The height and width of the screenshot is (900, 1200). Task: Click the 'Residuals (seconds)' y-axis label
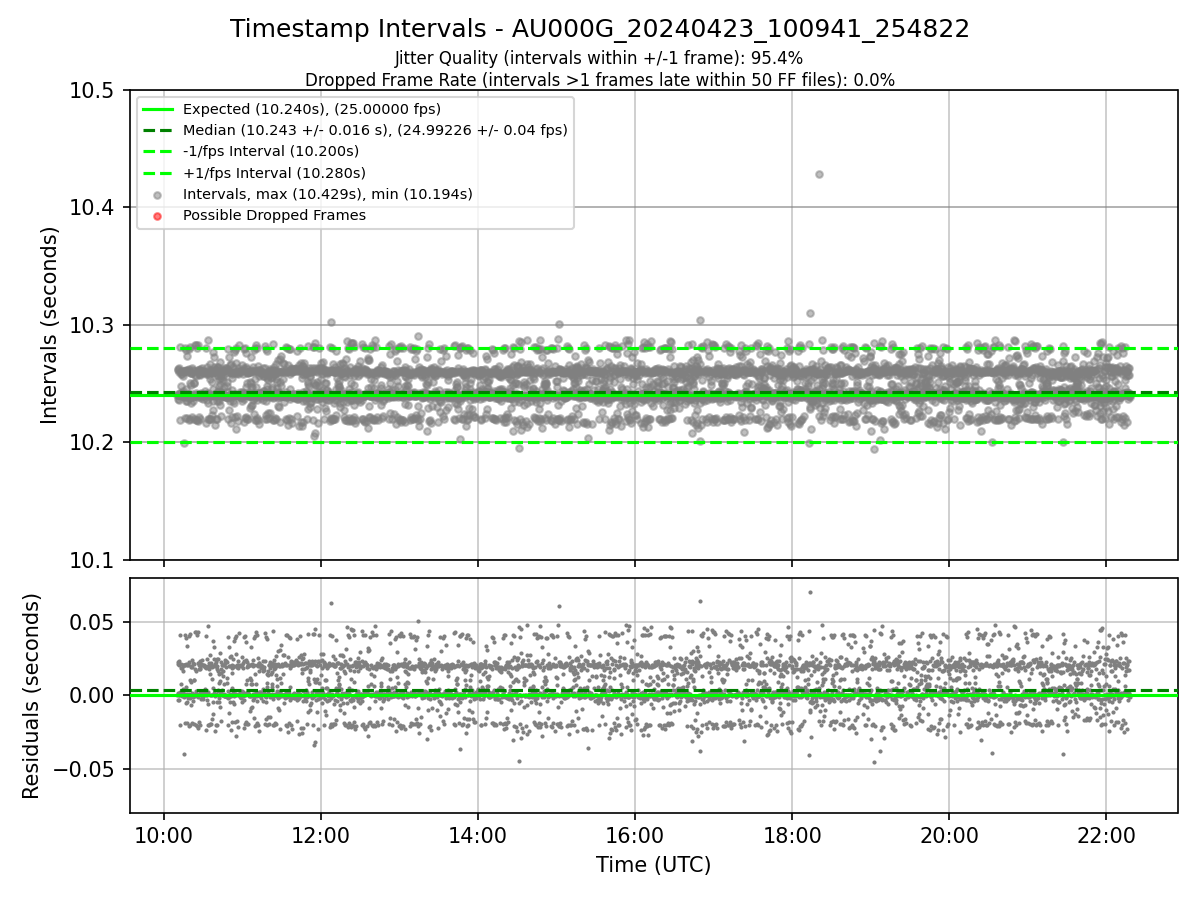[x=31, y=696]
